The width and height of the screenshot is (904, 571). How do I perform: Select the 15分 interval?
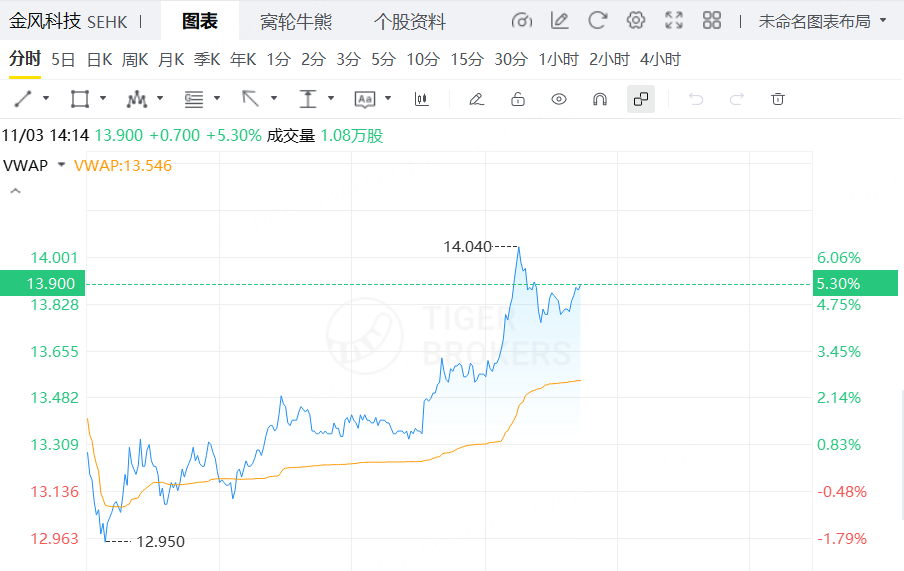point(467,59)
